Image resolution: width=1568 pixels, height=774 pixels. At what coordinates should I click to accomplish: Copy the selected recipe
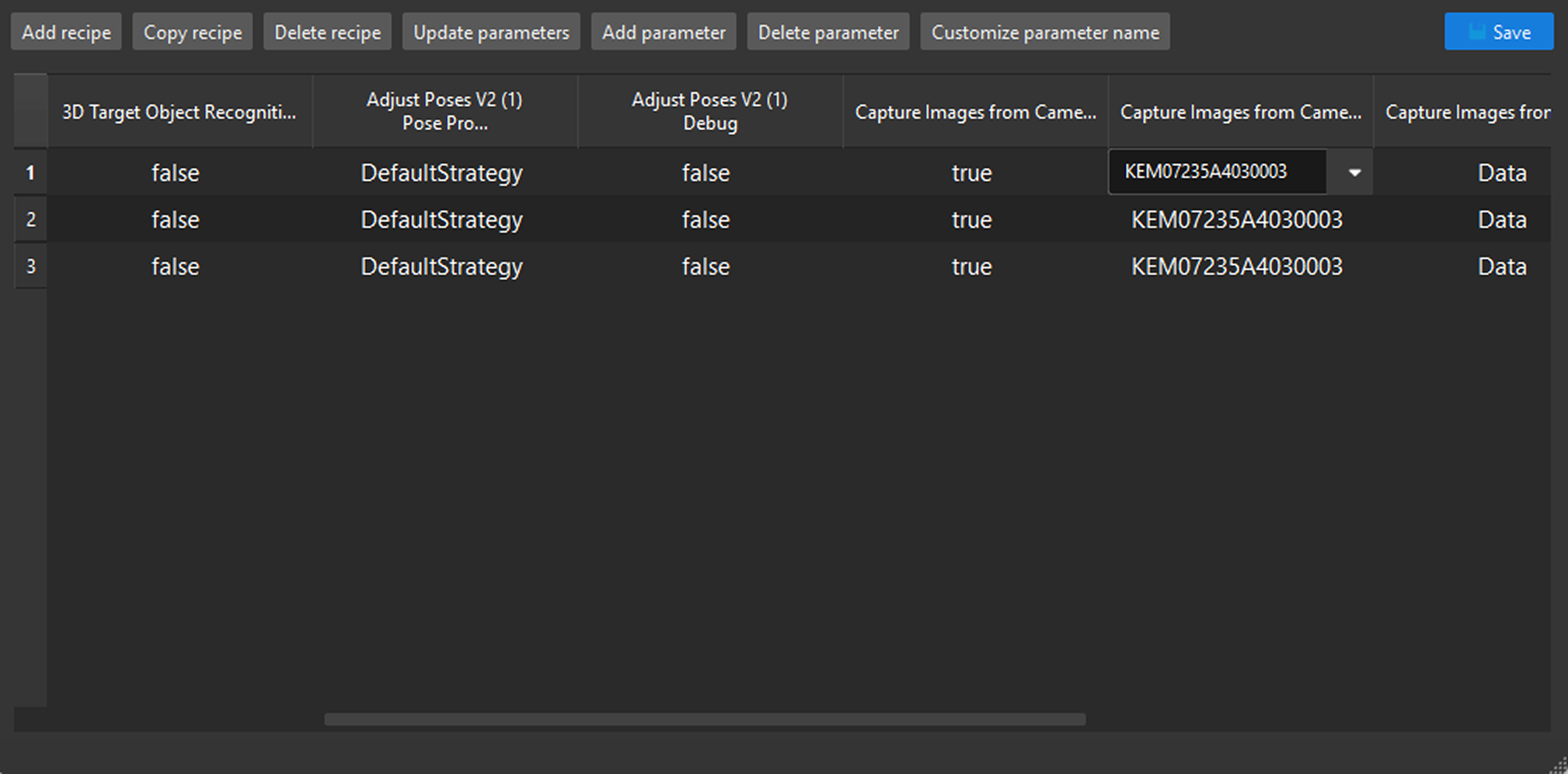click(x=192, y=31)
